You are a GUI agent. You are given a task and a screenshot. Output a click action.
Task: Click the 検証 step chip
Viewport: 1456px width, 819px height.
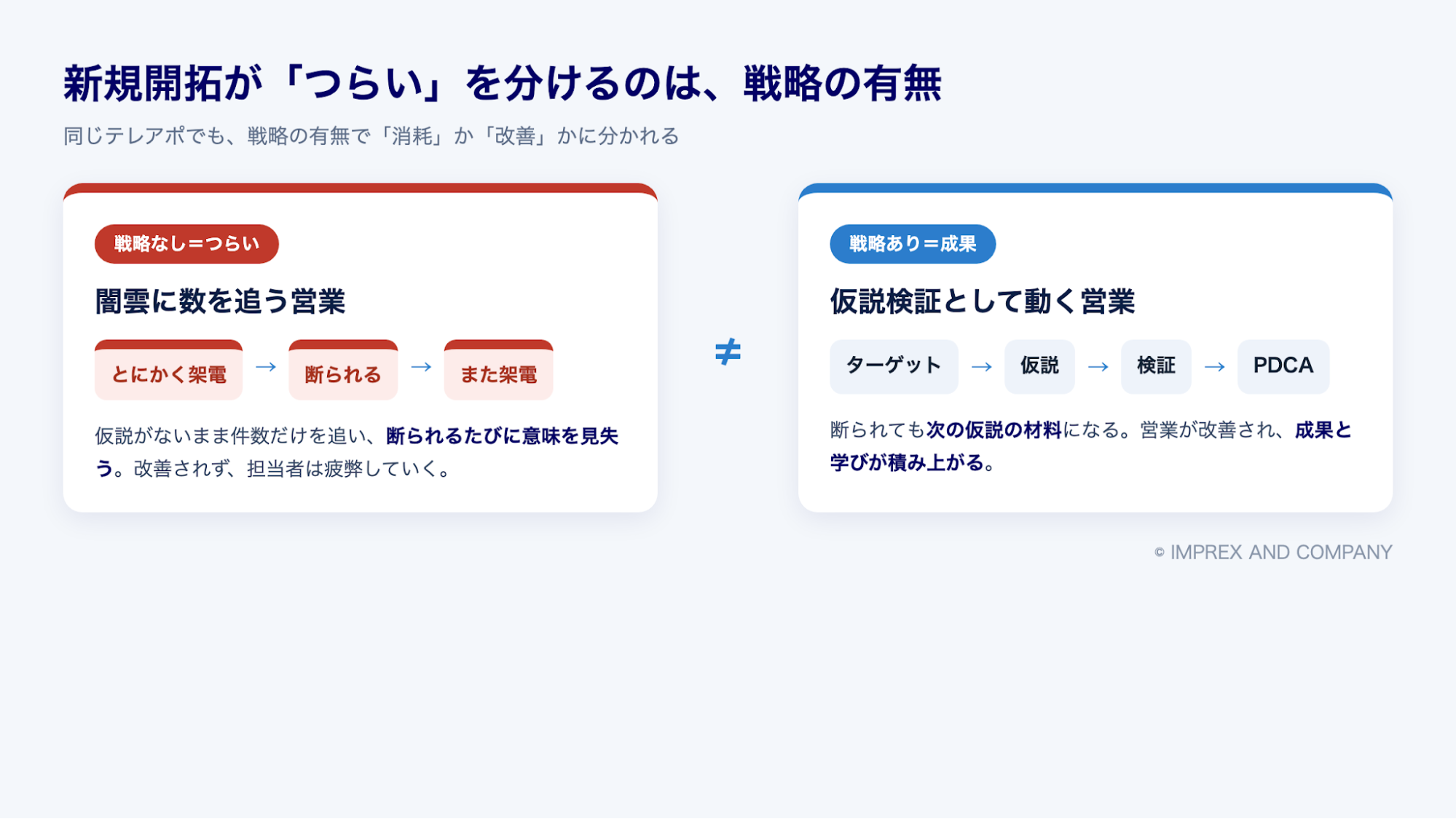pyautogui.click(x=1156, y=366)
